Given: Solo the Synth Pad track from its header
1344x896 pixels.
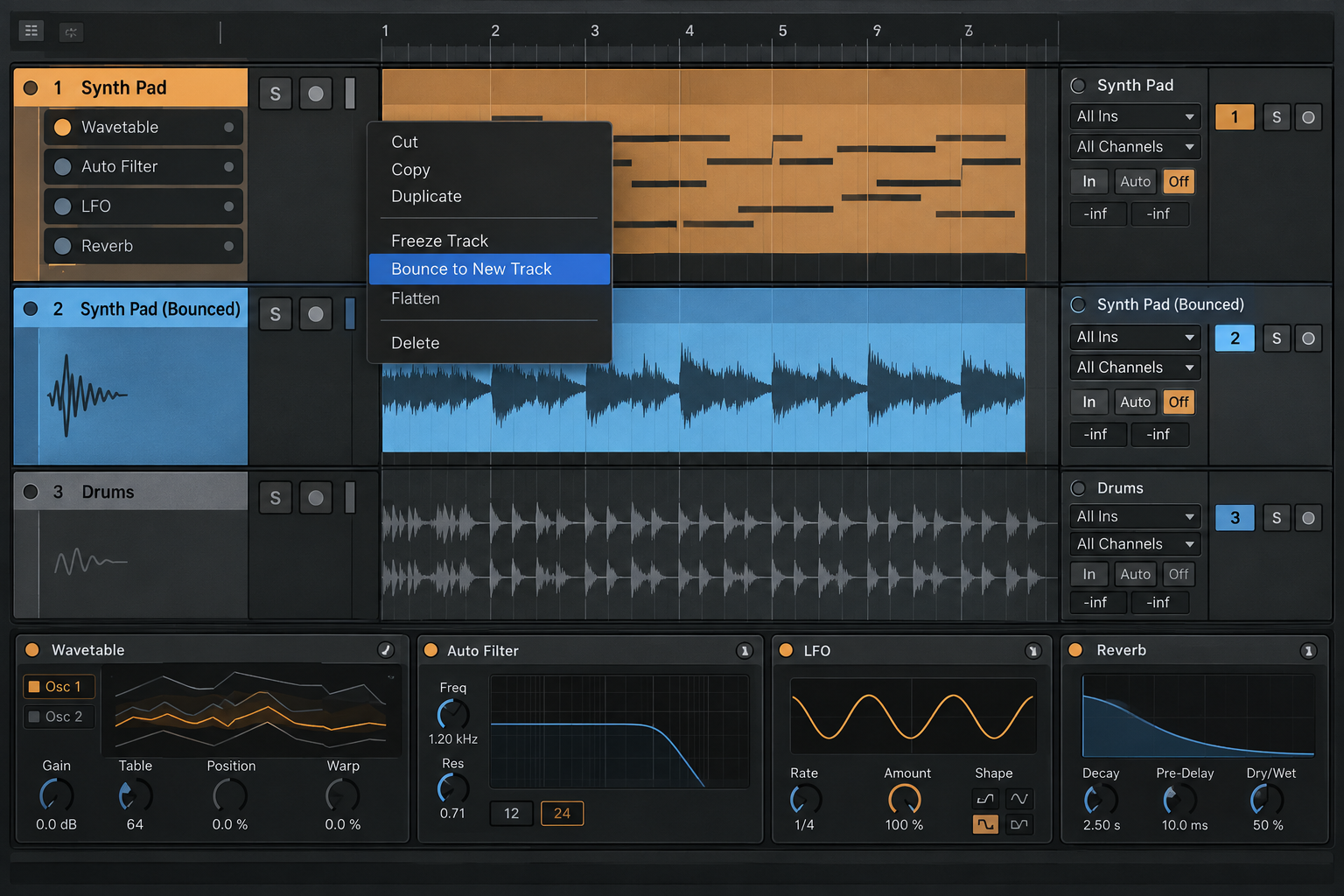Looking at the screenshot, I should click(x=276, y=94).
